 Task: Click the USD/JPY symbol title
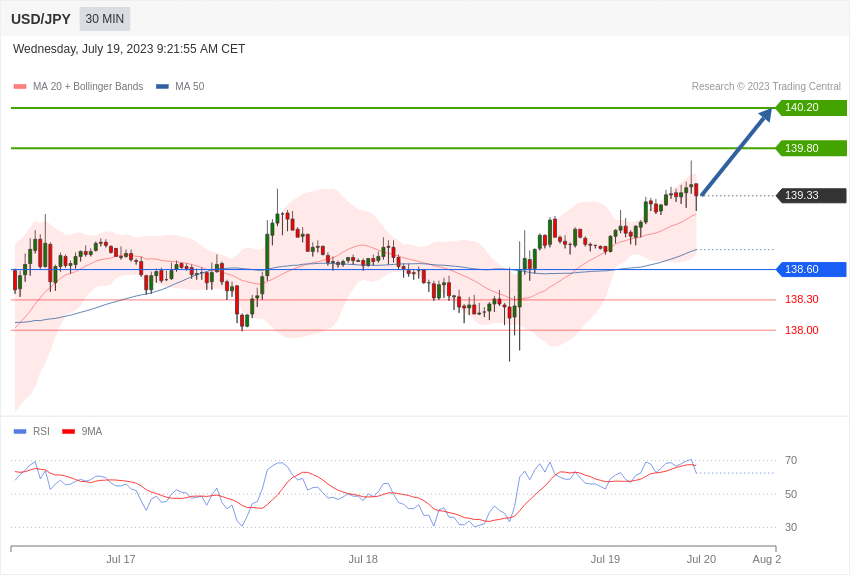point(41,19)
